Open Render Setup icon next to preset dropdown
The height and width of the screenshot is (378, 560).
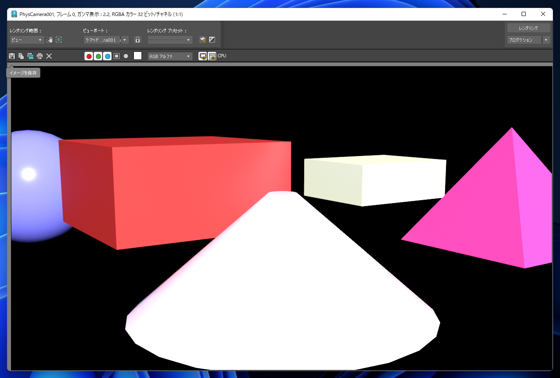[202, 40]
